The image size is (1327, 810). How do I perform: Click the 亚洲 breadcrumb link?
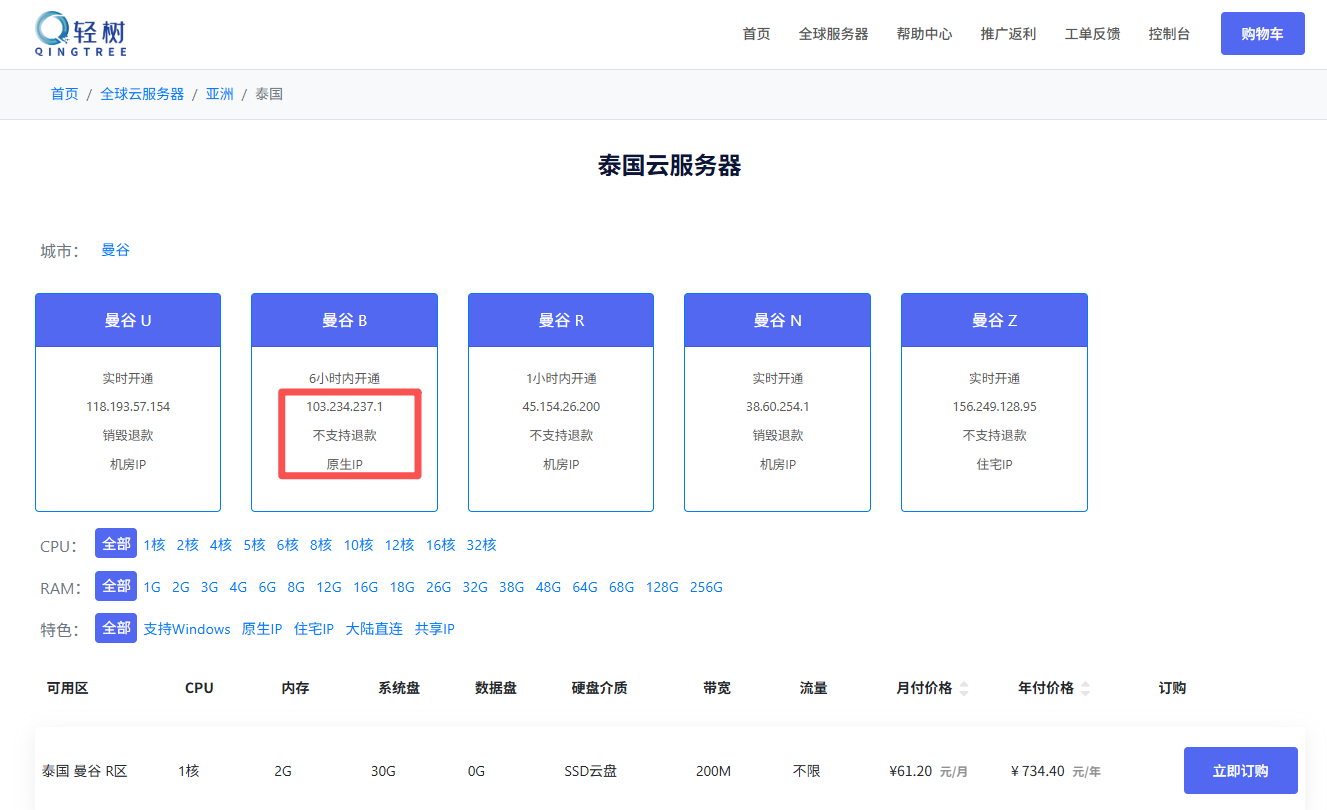pyautogui.click(x=219, y=94)
